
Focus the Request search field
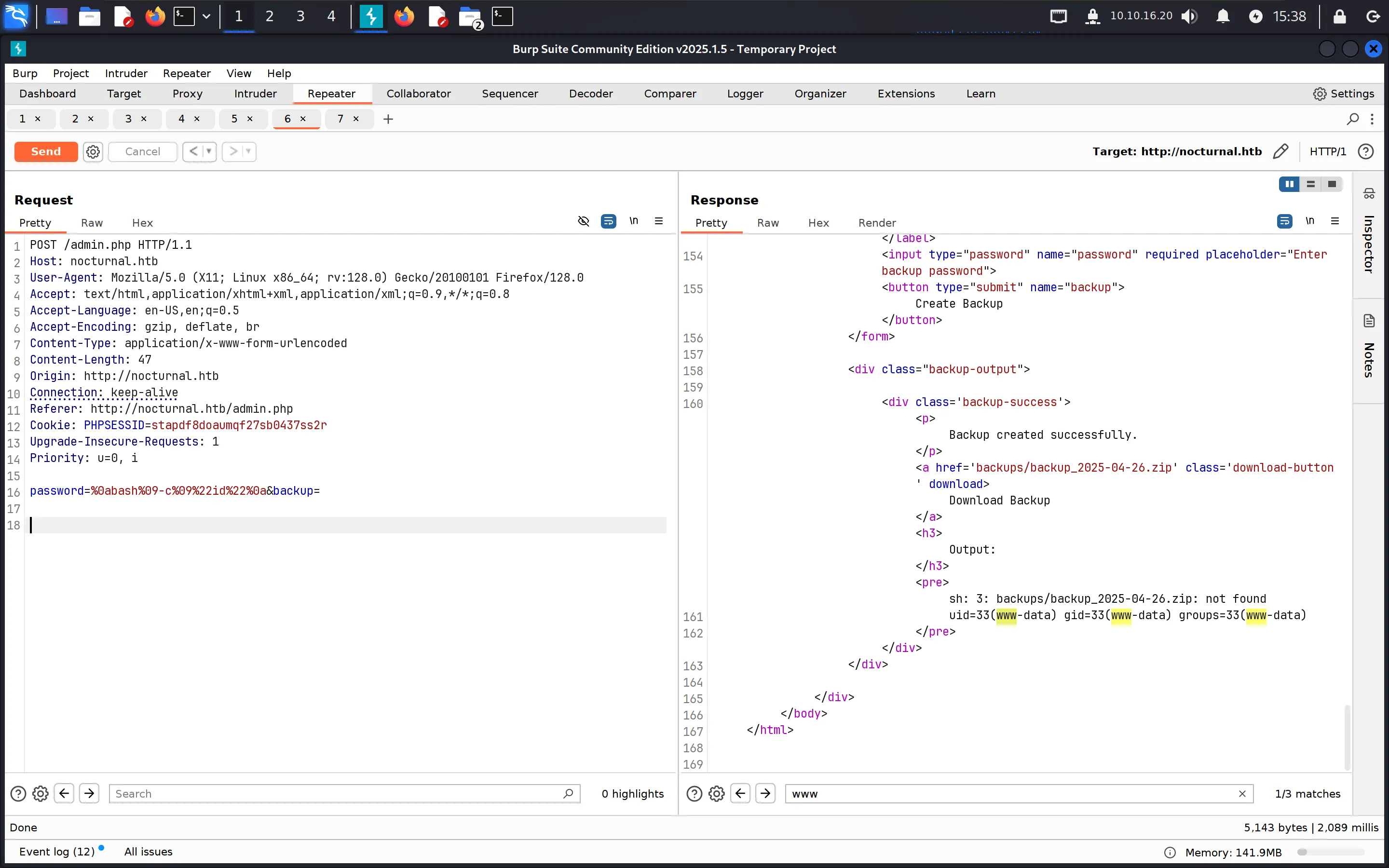click(344, 793)
